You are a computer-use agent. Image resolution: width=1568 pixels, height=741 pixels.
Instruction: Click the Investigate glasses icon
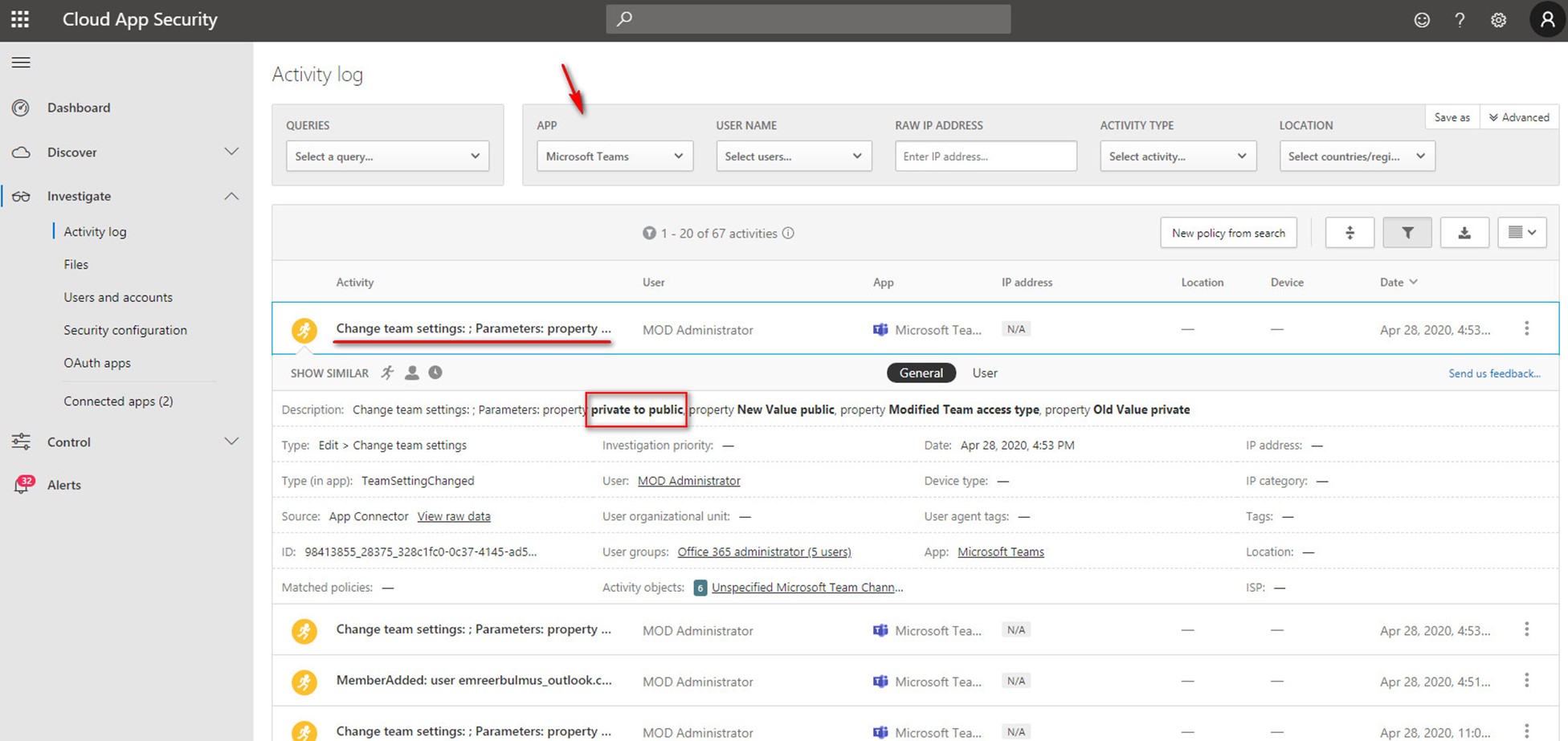click(21, 196)
